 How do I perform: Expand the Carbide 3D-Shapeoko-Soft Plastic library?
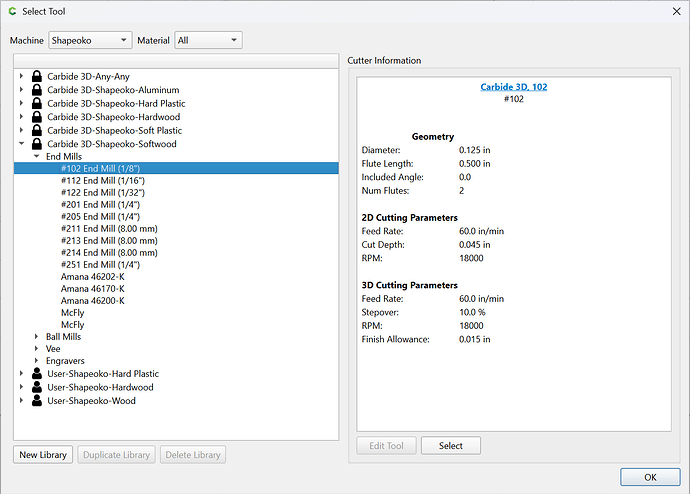point(21,130)
